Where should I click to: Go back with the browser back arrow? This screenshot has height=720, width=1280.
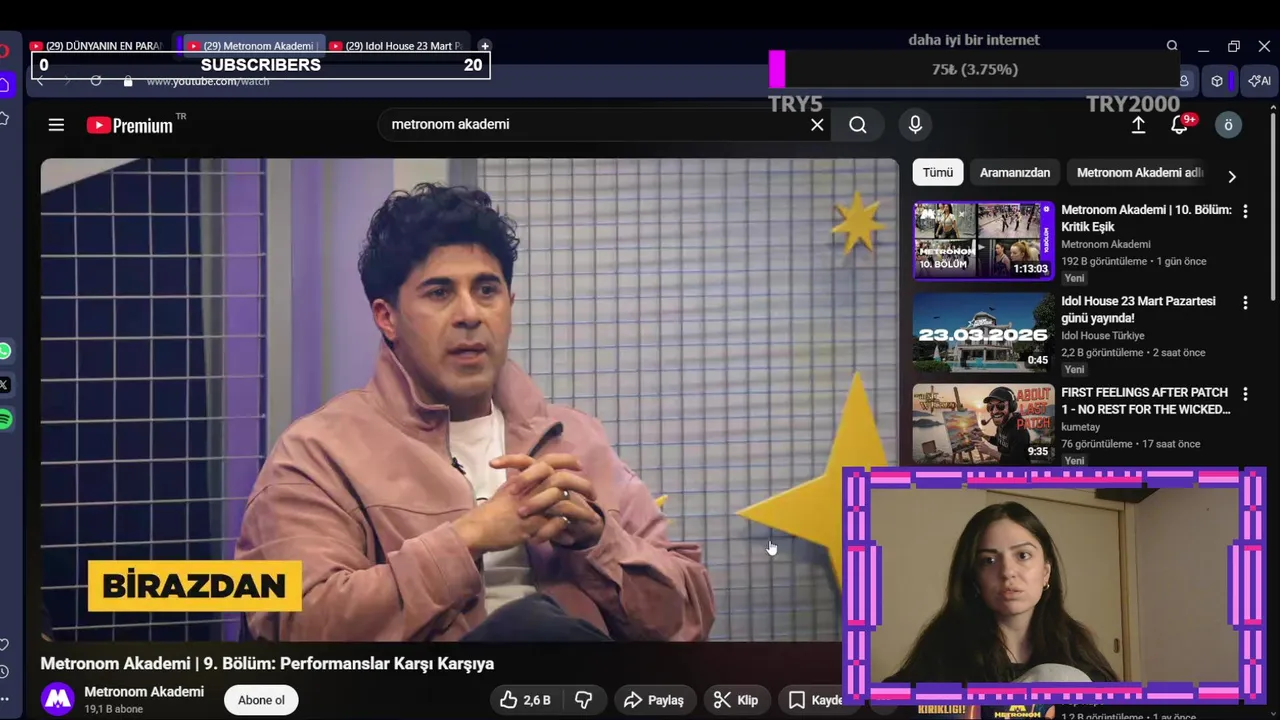pos(41,81)
